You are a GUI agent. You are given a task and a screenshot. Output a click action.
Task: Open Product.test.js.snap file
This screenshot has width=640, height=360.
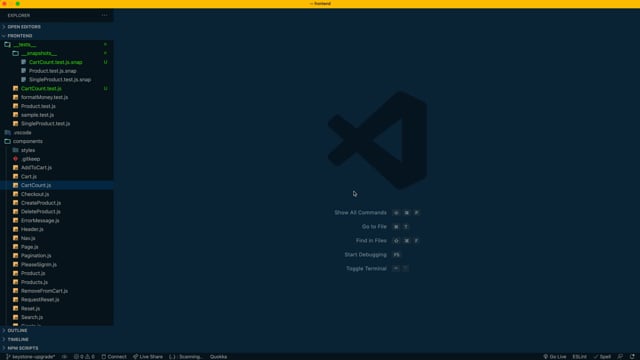(x=57, y=71)
